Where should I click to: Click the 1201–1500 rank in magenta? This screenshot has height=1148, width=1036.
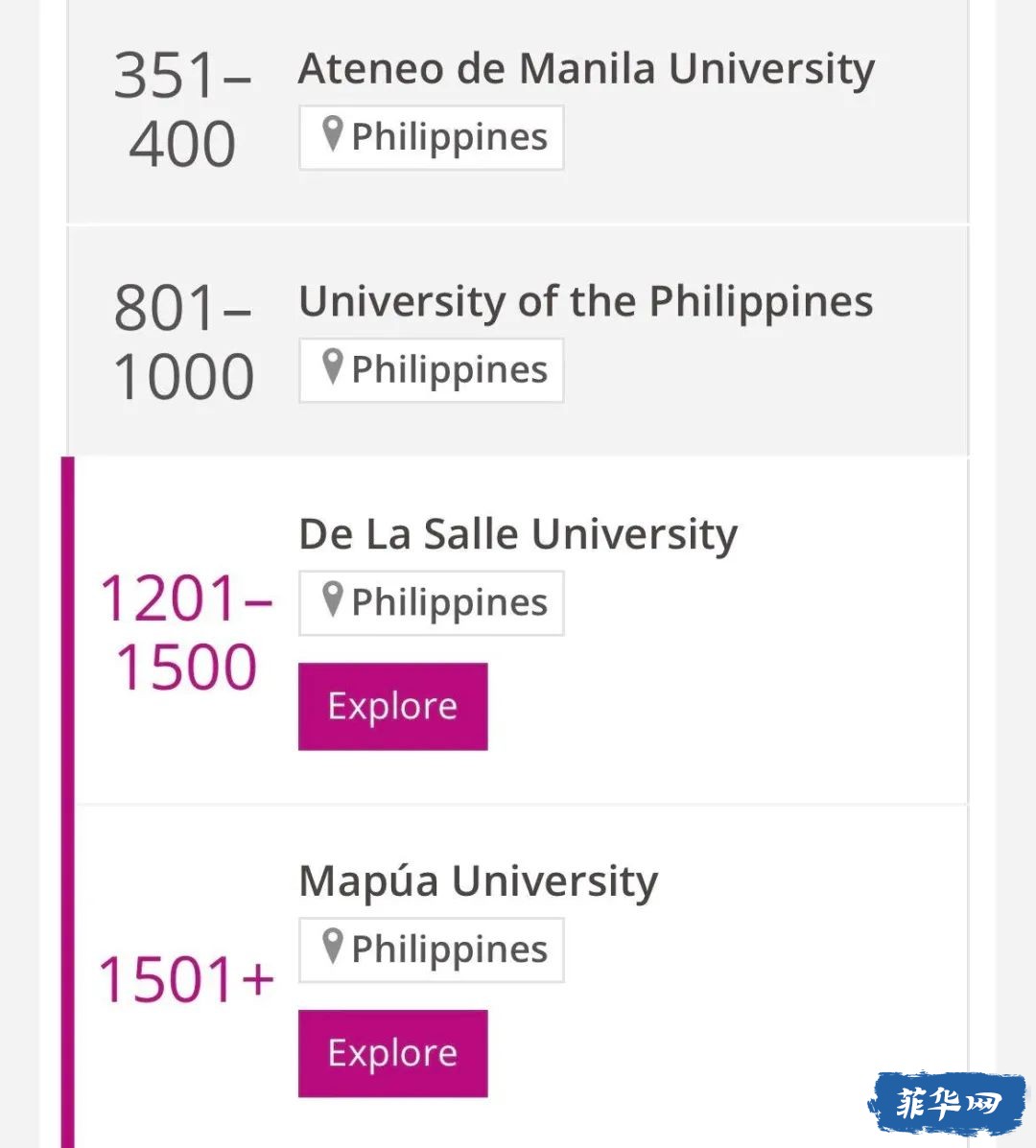click(186, 633)
